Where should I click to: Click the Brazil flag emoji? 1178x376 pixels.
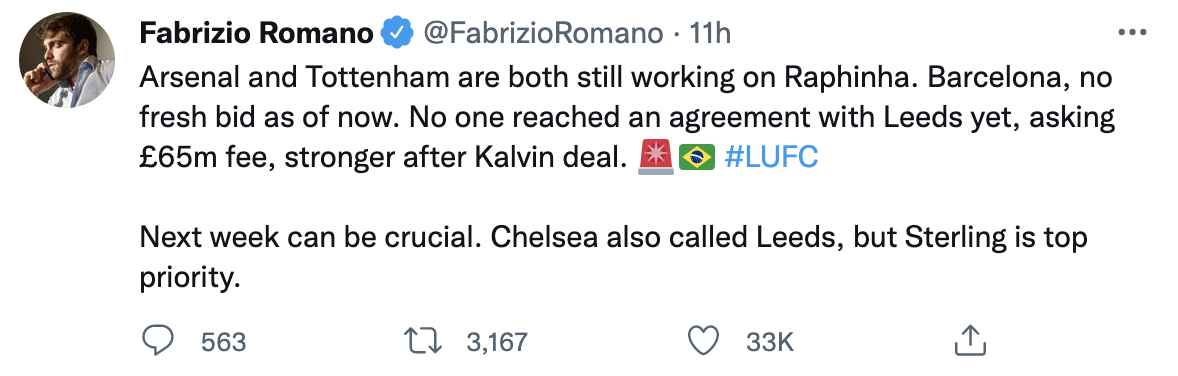696,159
